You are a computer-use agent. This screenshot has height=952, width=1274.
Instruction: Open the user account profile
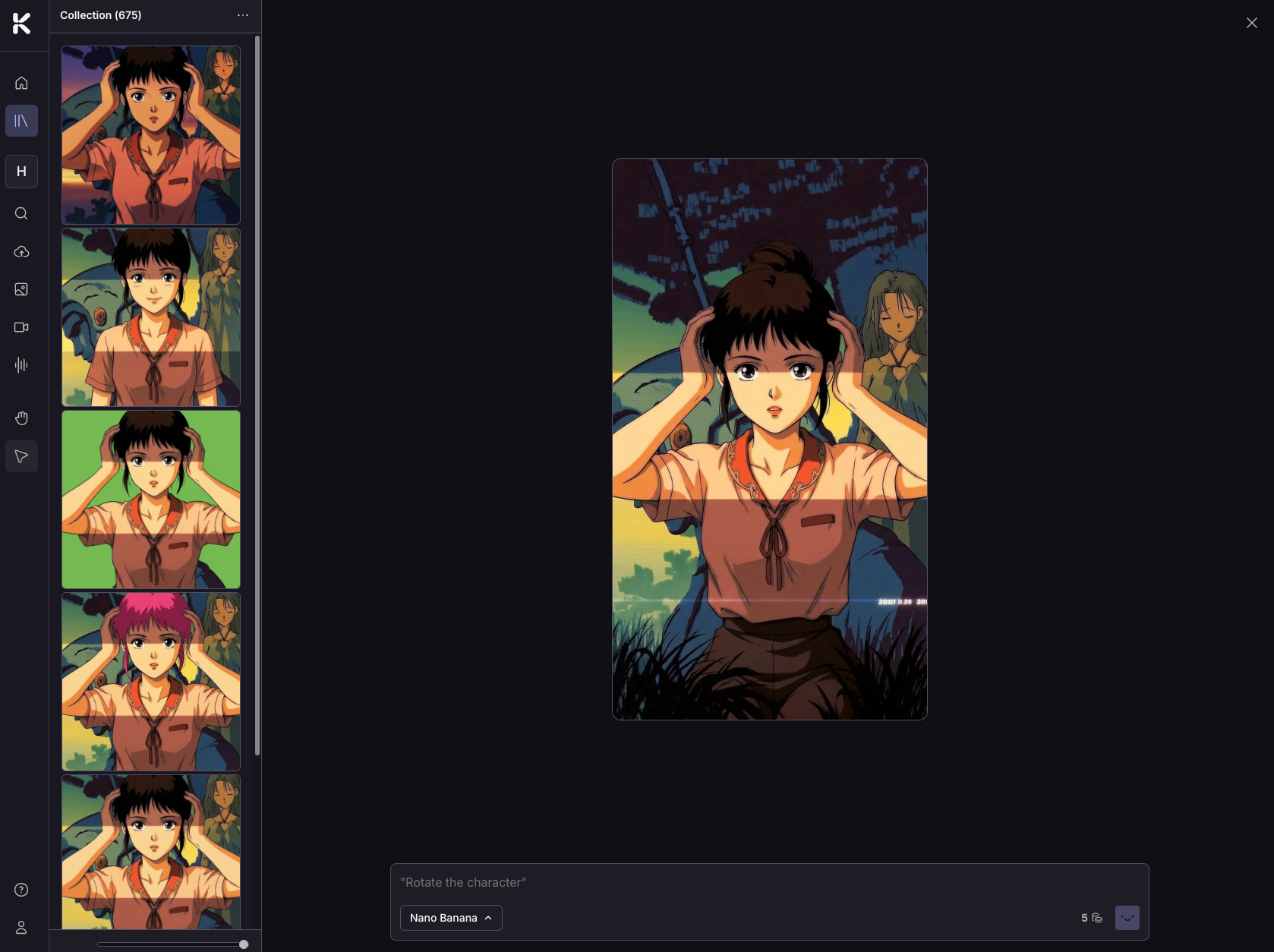[21, 928]
